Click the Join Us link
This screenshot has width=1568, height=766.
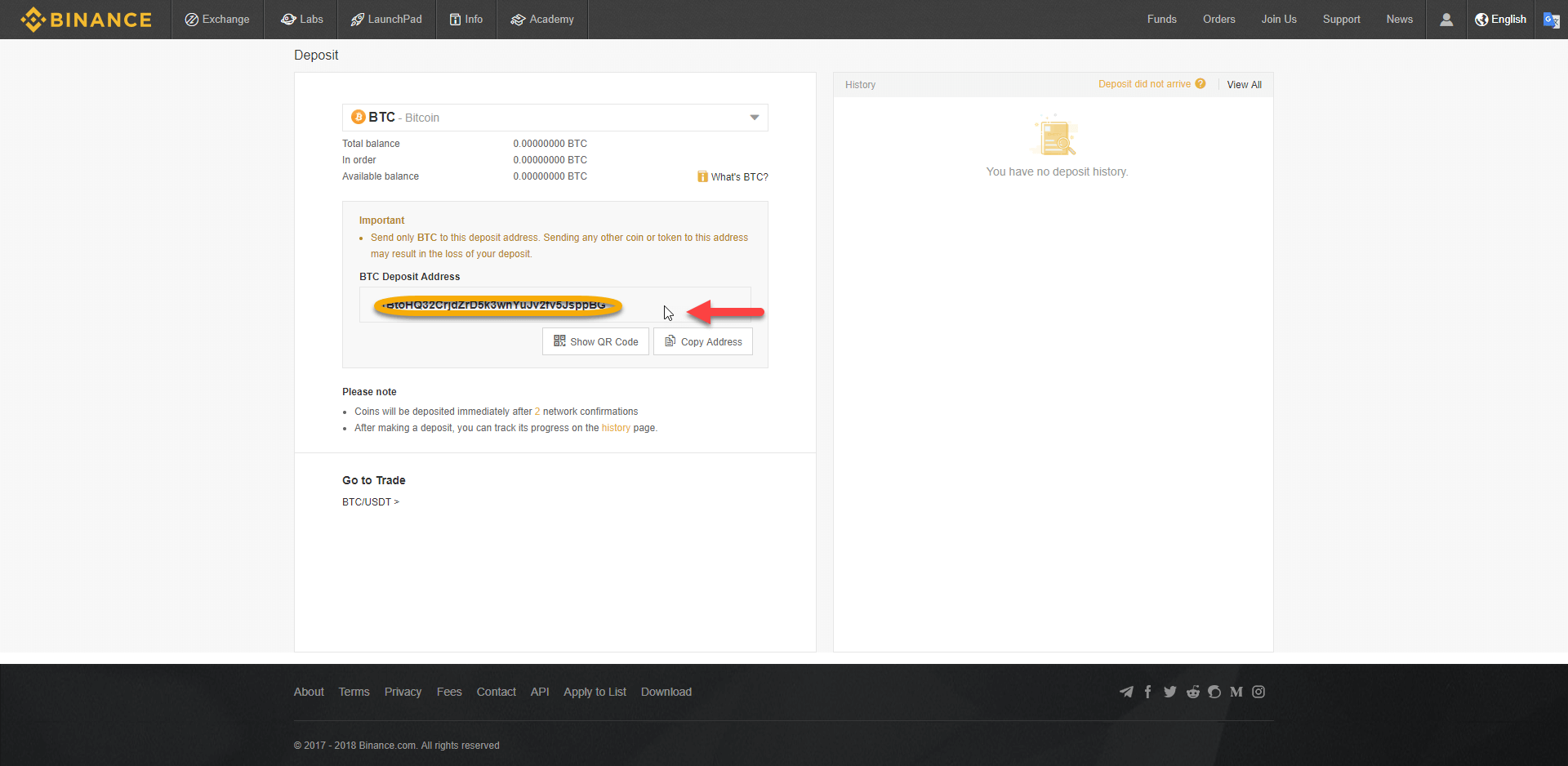(1279, 20)
